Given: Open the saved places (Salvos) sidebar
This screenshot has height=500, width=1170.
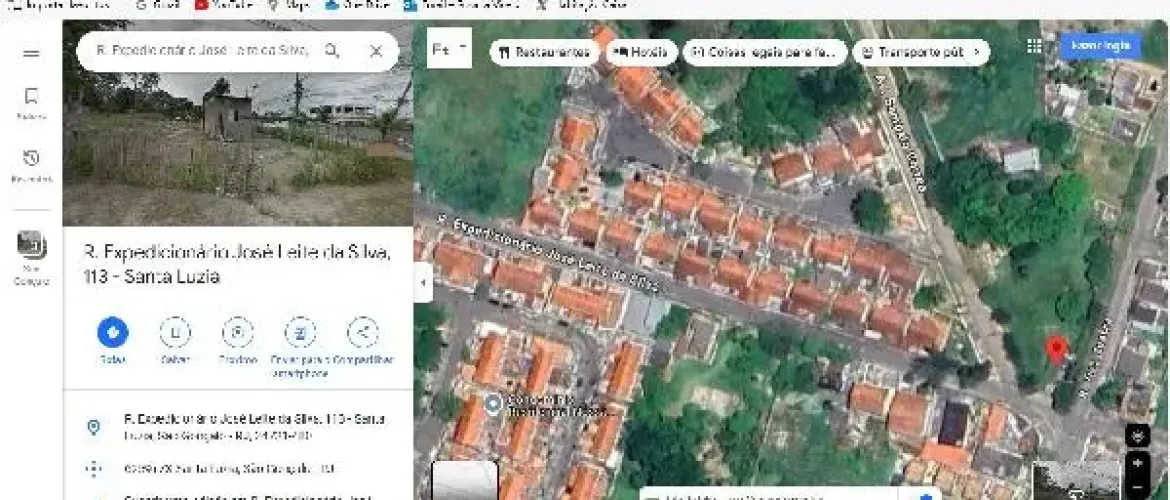Looking at the screenshot, I should (x=31, y=101).
